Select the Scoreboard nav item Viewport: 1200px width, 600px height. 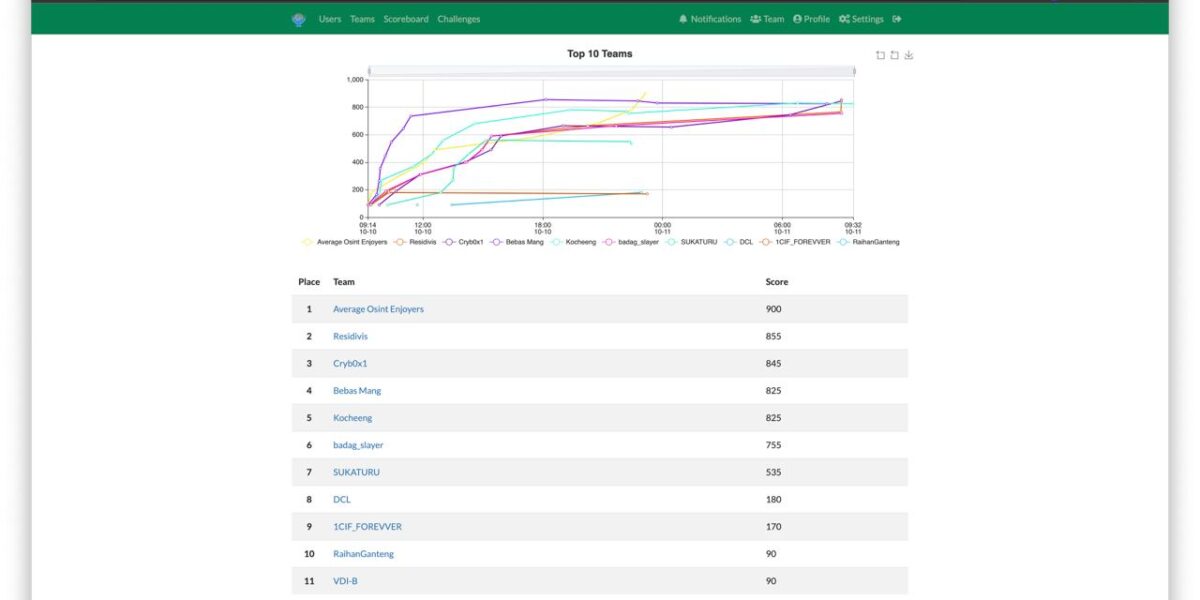point(406,19)
